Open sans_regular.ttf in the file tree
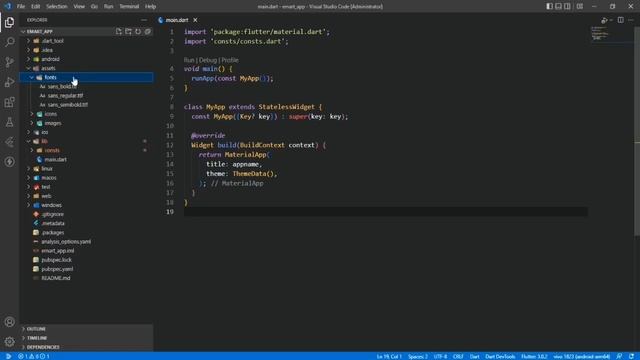 [x=87, y=96]
